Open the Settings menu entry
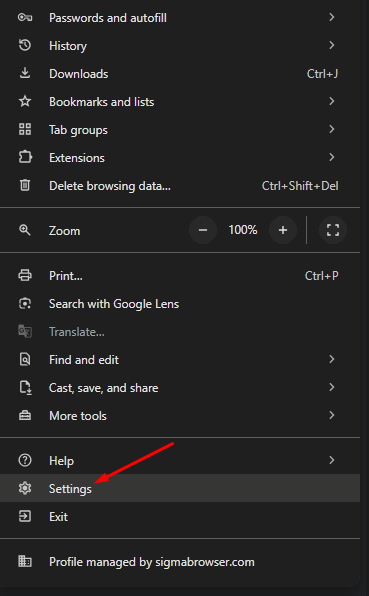 click(180, 488)
